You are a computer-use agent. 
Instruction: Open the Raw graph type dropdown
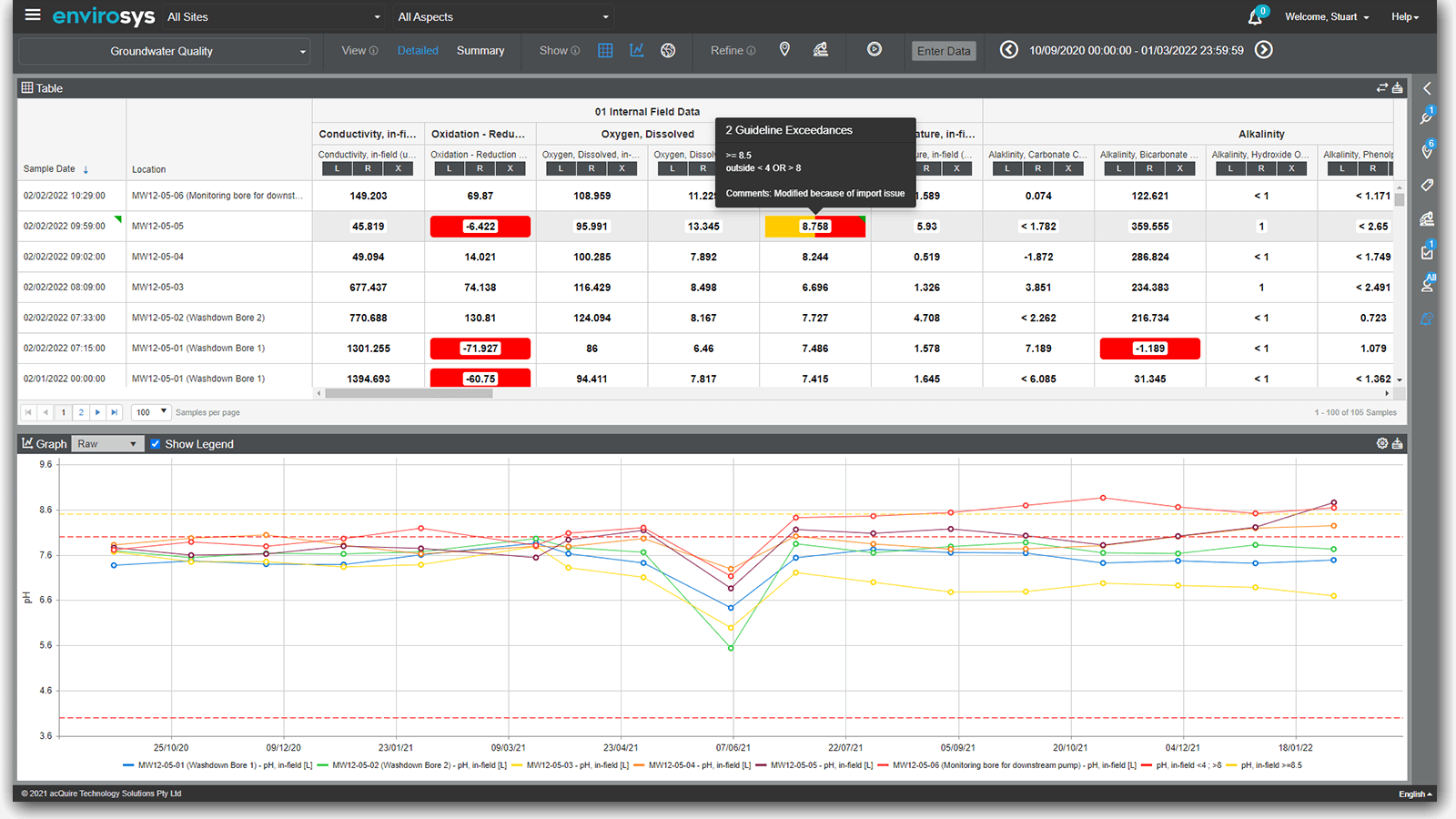106,444
